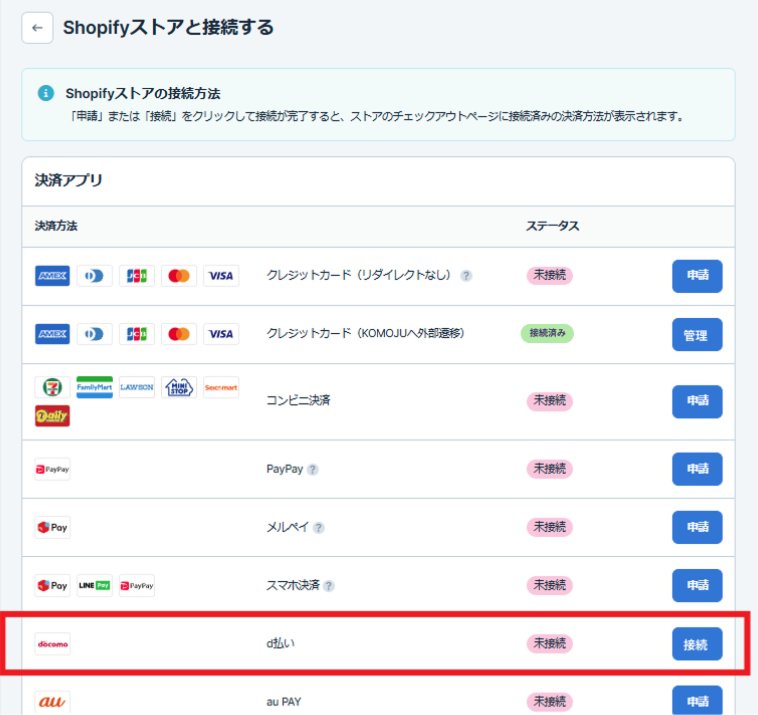
Task: Click the au logo in au PAY row
Action: click(x=52, y=702)
